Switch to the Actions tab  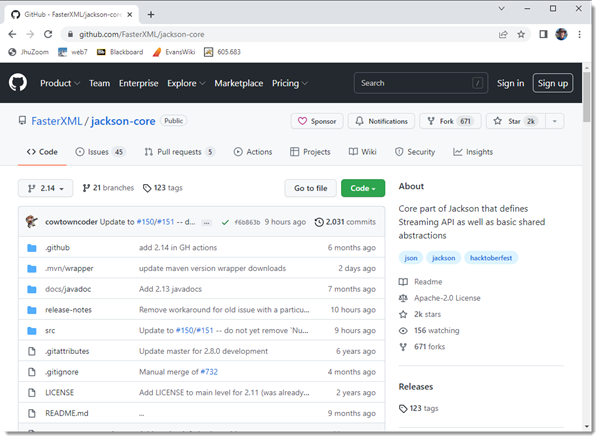coord(253,152)
